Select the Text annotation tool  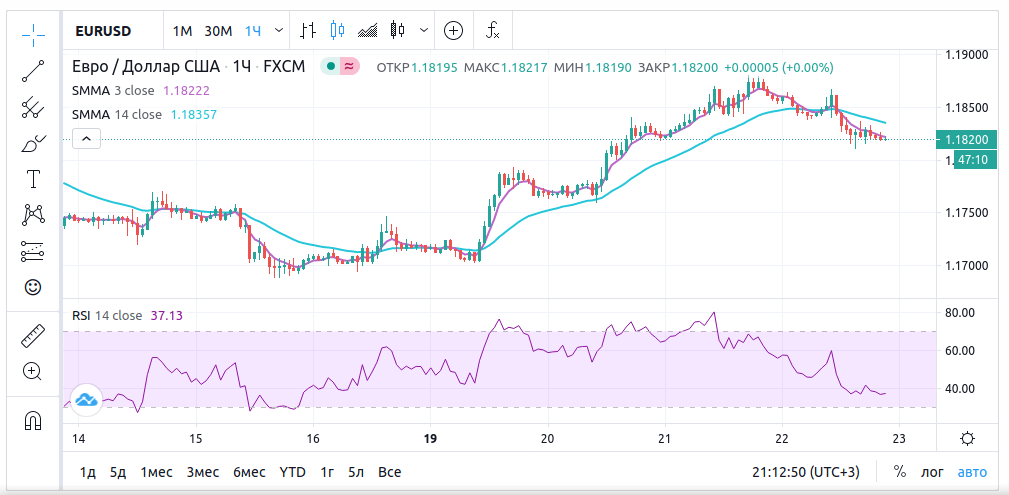tap(33, 179)
